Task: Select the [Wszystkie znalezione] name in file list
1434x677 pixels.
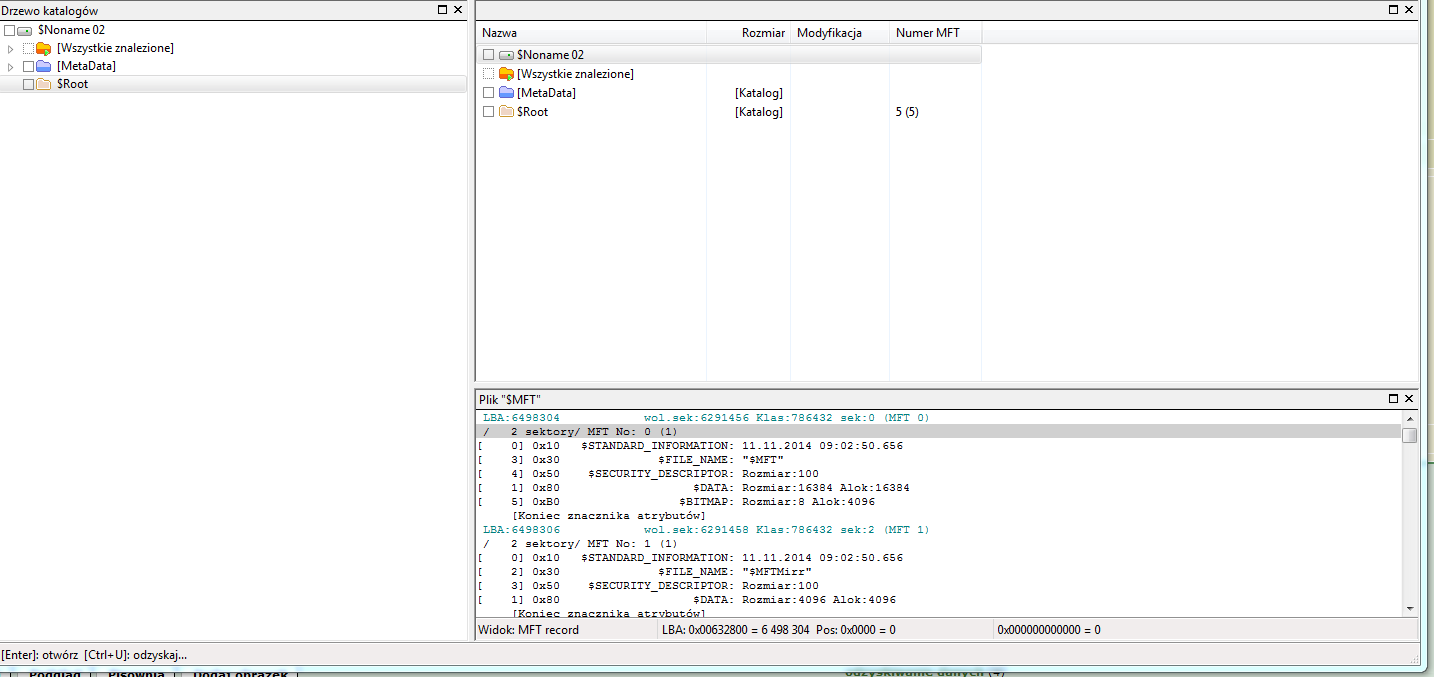Action: click(x=576, y=74)
